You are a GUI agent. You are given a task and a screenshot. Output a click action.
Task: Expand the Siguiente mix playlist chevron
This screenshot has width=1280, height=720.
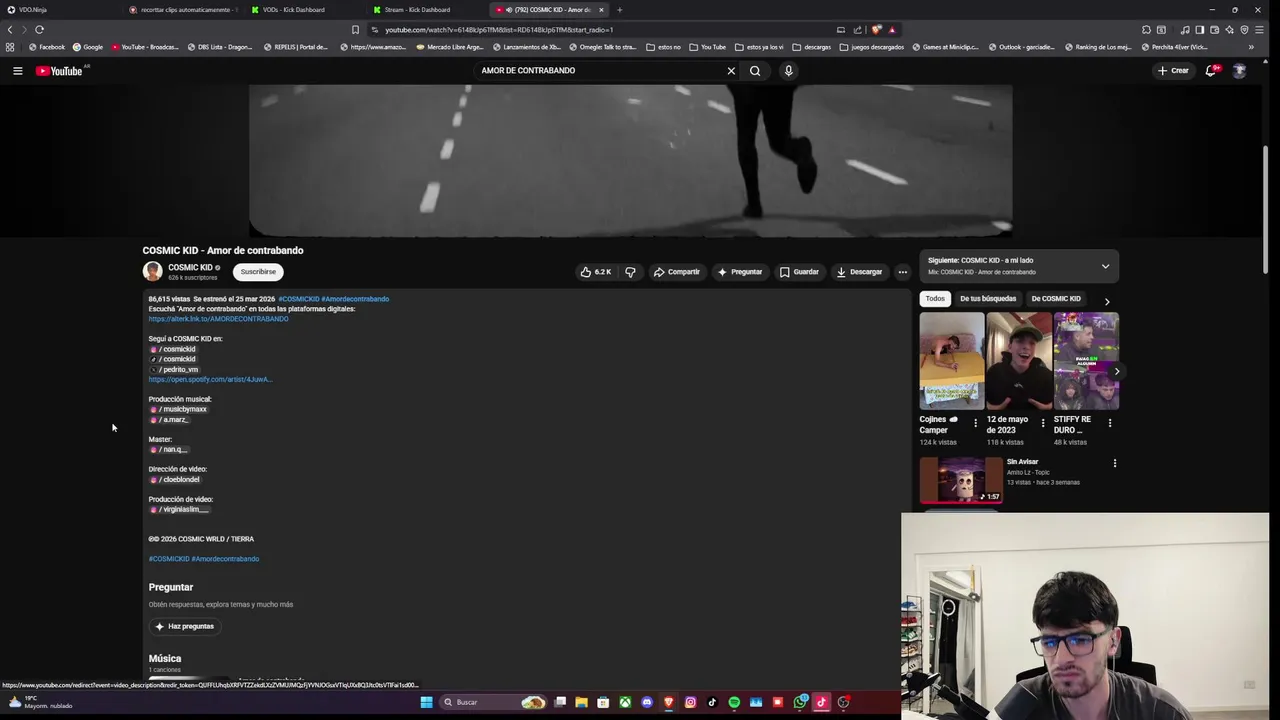[1105, 267]
